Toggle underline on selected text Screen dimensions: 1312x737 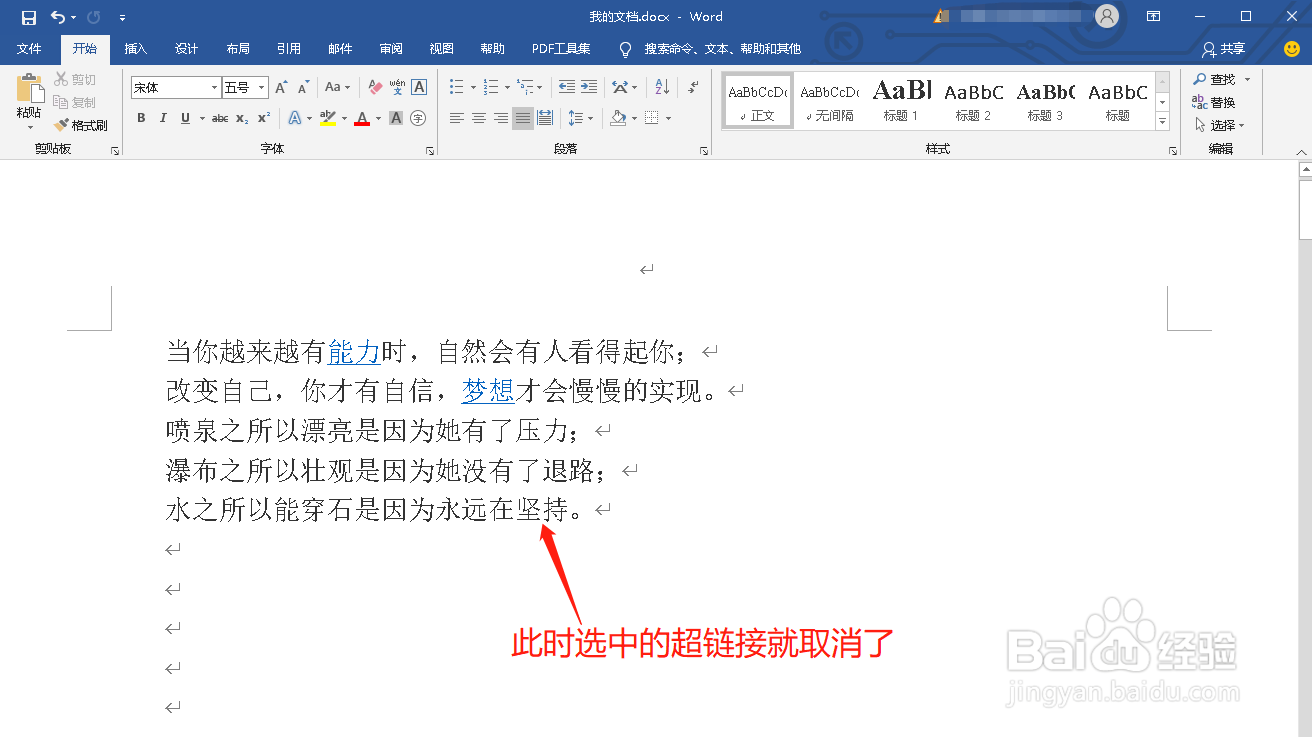click(185, 117)
